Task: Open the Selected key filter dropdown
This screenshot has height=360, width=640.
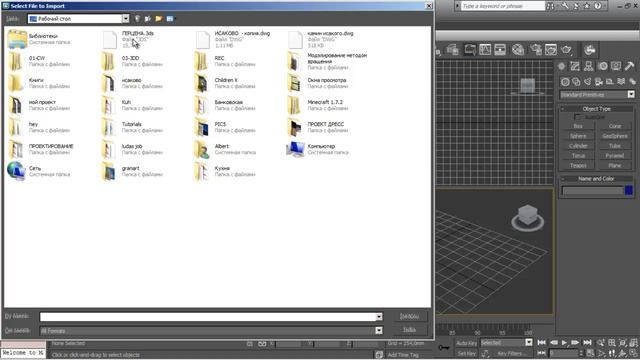Action: click(529, 343)
